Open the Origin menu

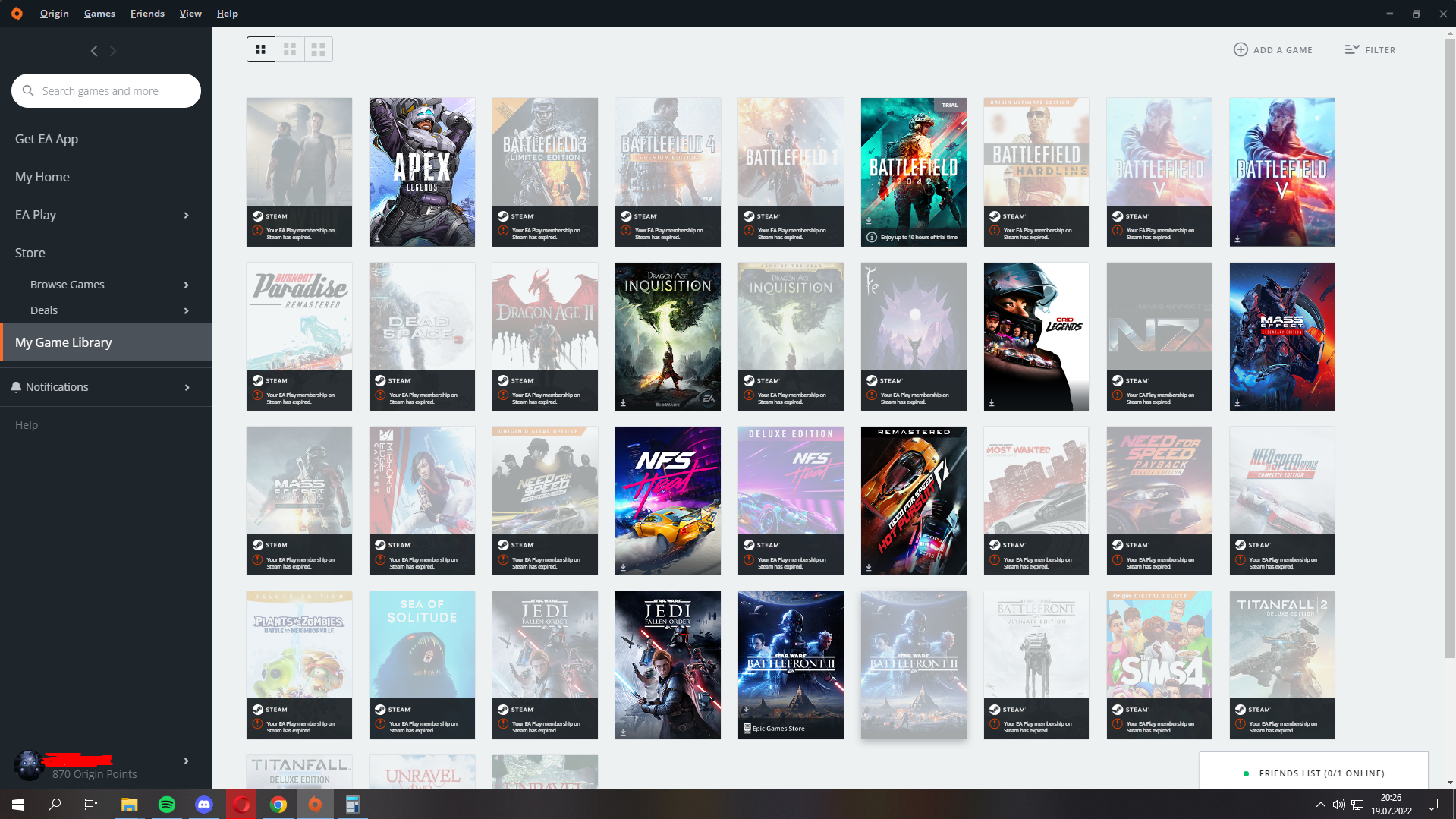[55, 14]
